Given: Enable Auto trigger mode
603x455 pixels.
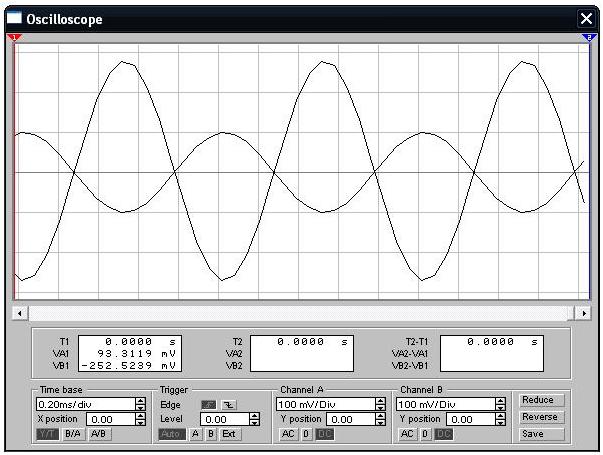Looking at the screenshot, I should point(171,434).
